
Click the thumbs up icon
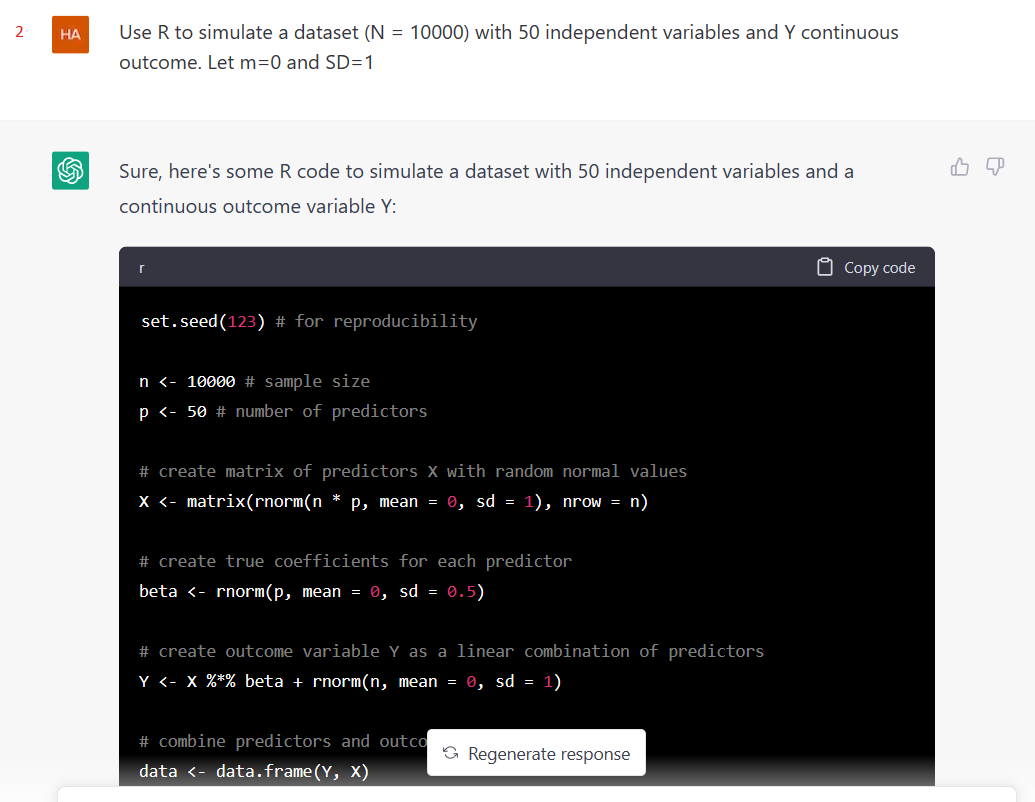960,167
